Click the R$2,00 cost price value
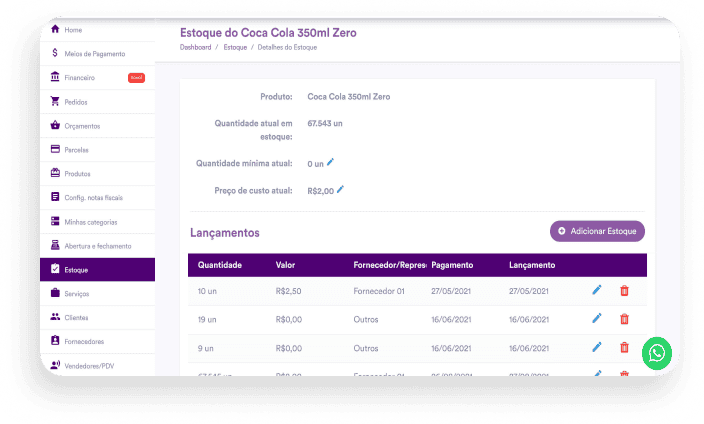The height and width of the screenshot is (424, 704). [321, 191]
